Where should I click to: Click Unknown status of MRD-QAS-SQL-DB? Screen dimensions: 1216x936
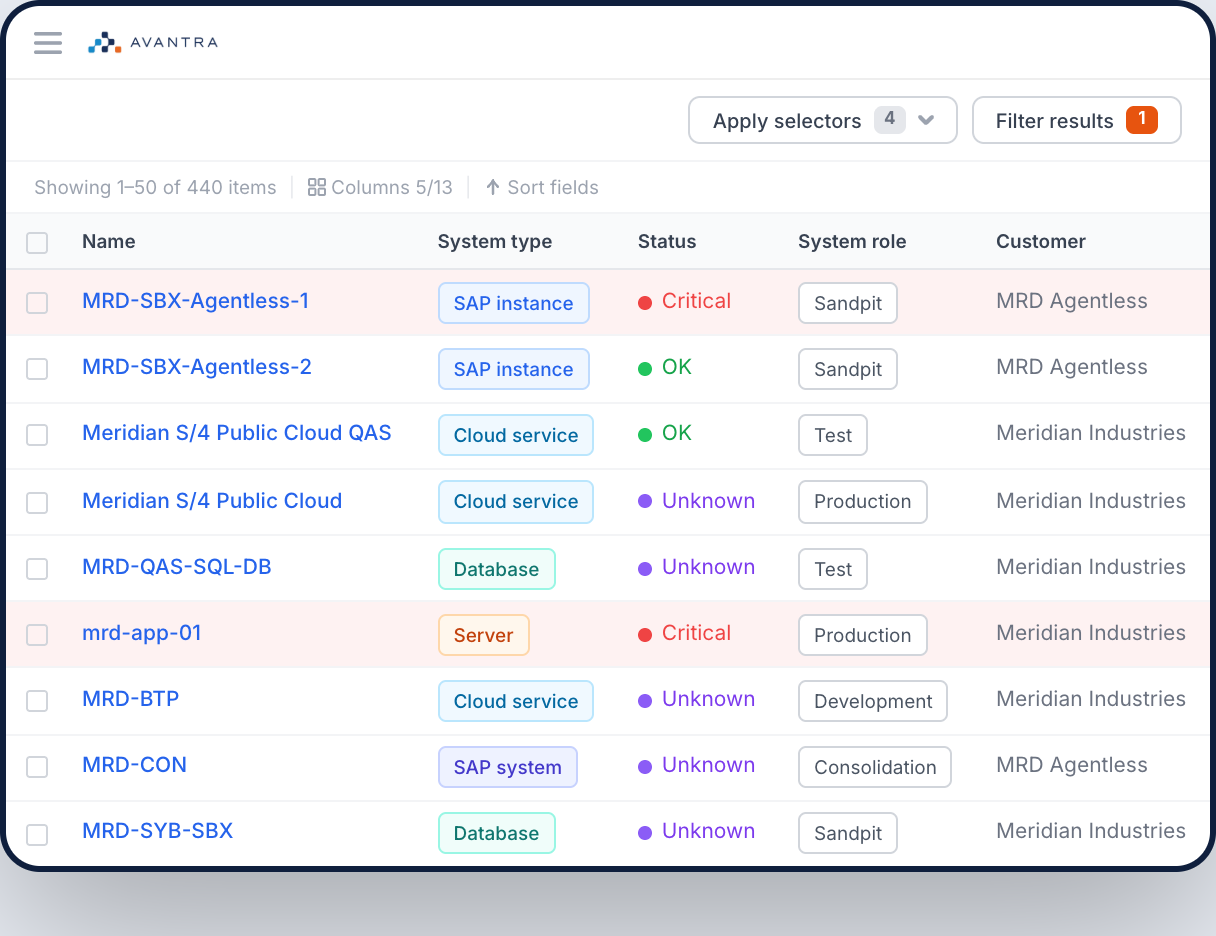click(697, 567)
